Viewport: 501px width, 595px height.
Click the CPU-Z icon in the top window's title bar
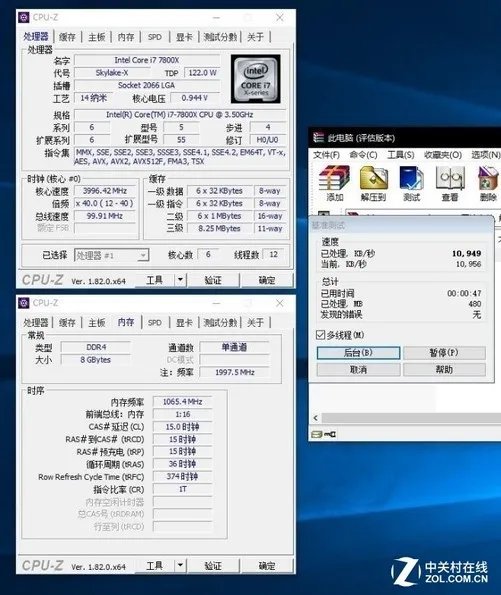point(24,17)
